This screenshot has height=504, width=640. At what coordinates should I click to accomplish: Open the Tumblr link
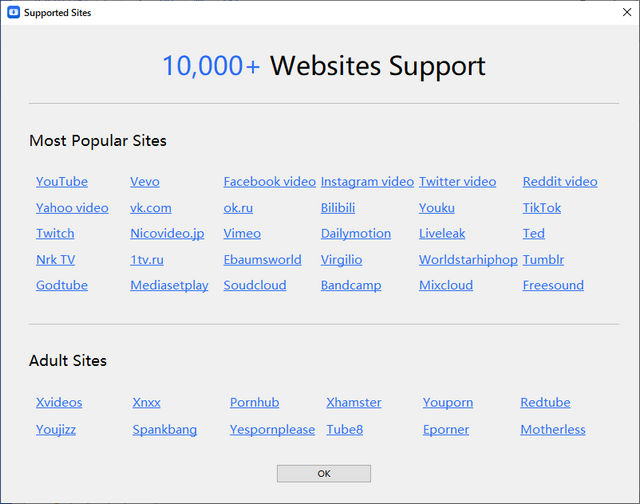click(543, 260)
